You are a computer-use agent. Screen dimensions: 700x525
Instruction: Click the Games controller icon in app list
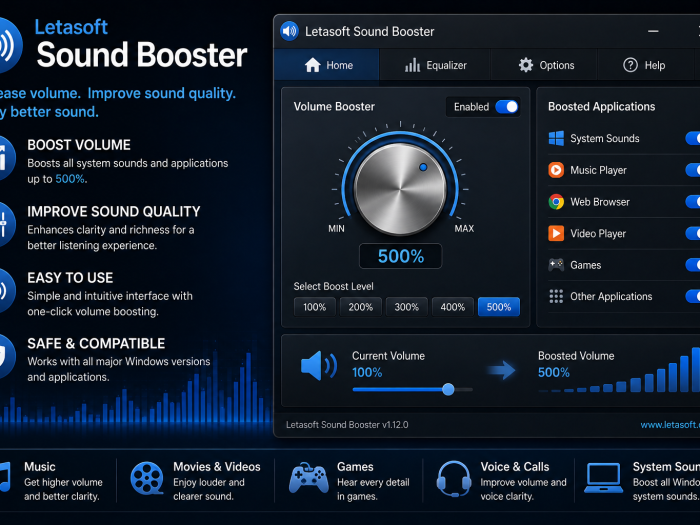pyautogui.click(x=556, y=265)
